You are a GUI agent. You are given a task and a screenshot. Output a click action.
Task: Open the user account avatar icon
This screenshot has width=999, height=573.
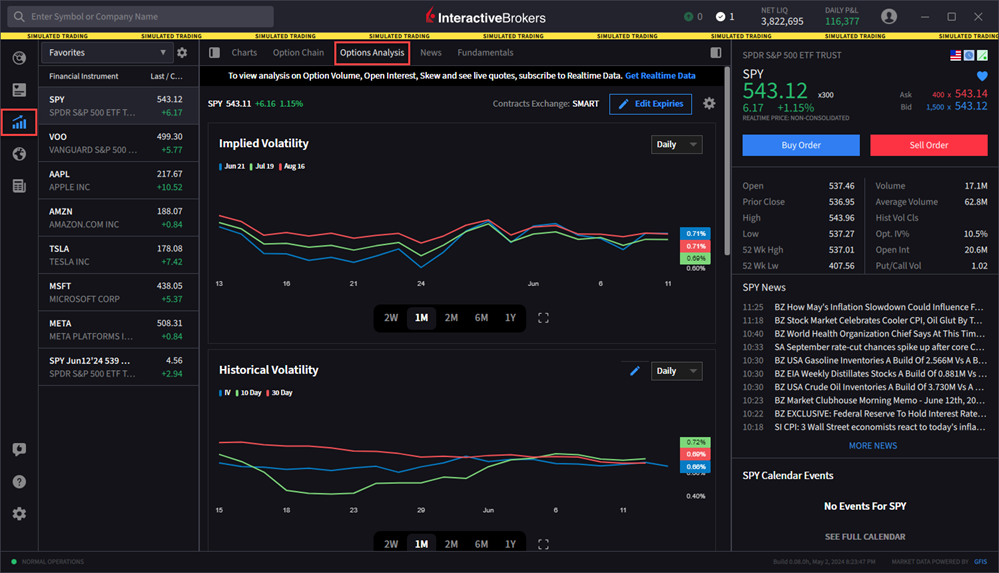889,17
